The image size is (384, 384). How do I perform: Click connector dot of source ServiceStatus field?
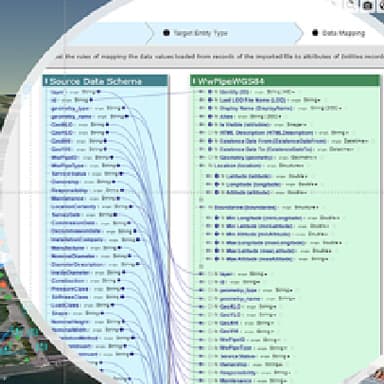(x=121, y=174)
